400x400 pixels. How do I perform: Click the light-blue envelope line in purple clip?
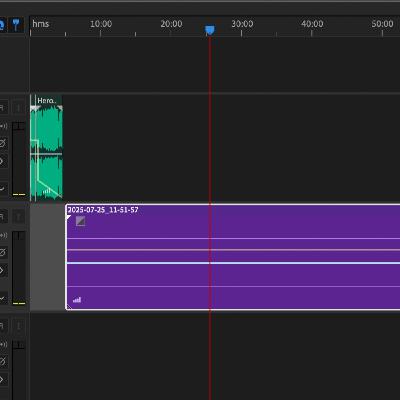pyautogui.click(x=233, y=263)
